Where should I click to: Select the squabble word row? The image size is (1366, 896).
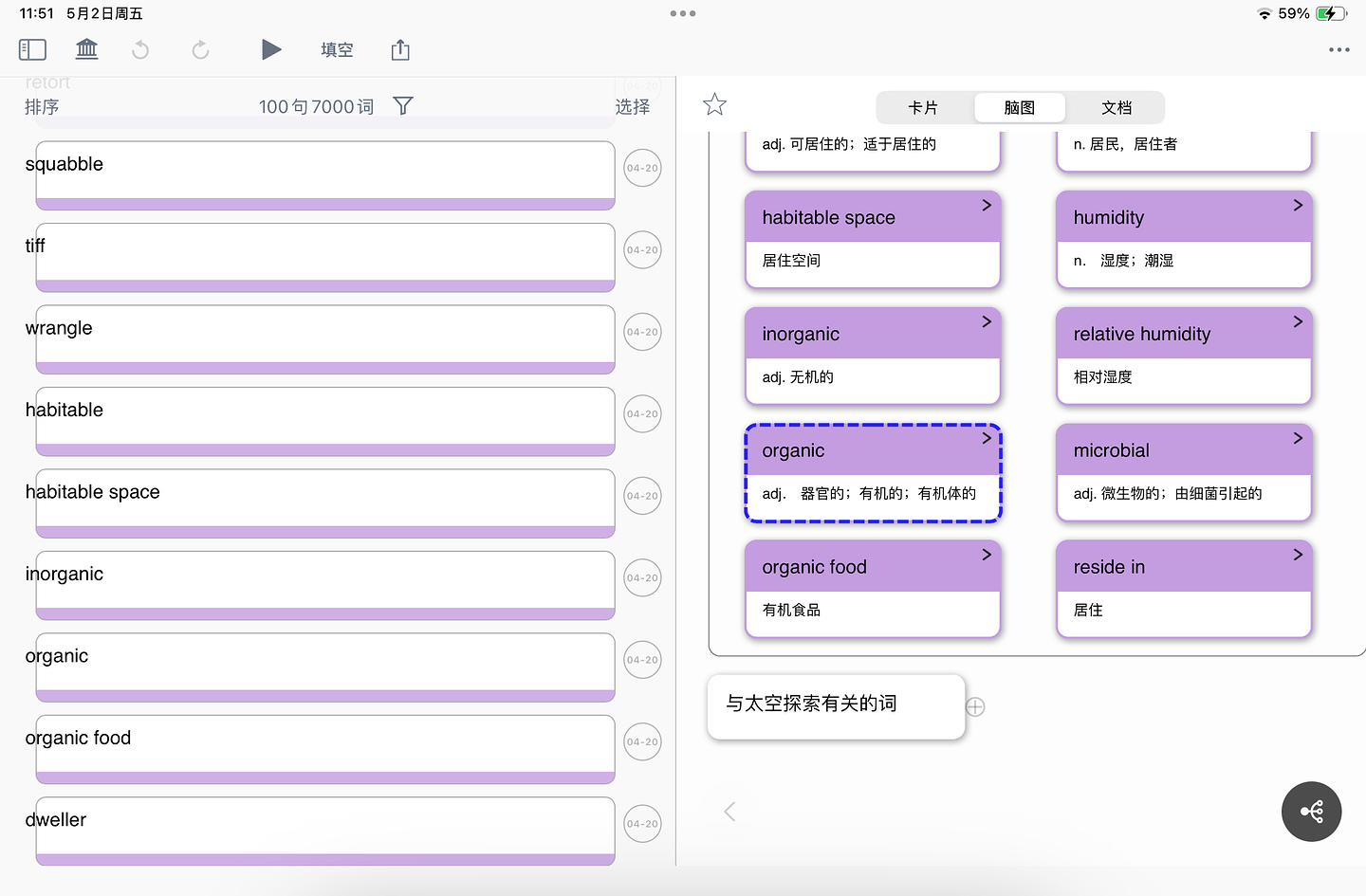point(325,175)
